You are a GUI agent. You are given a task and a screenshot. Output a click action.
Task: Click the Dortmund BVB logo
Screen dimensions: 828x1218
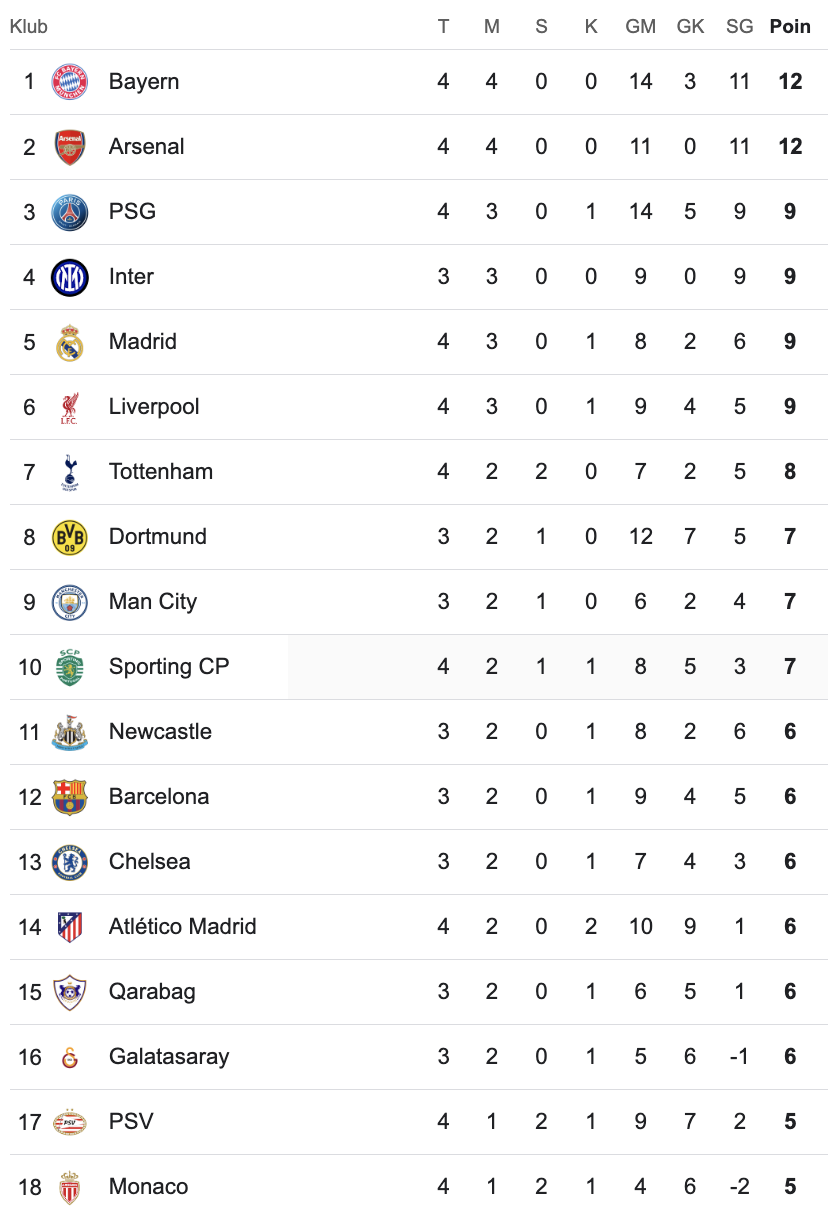[x=70, y=537]
